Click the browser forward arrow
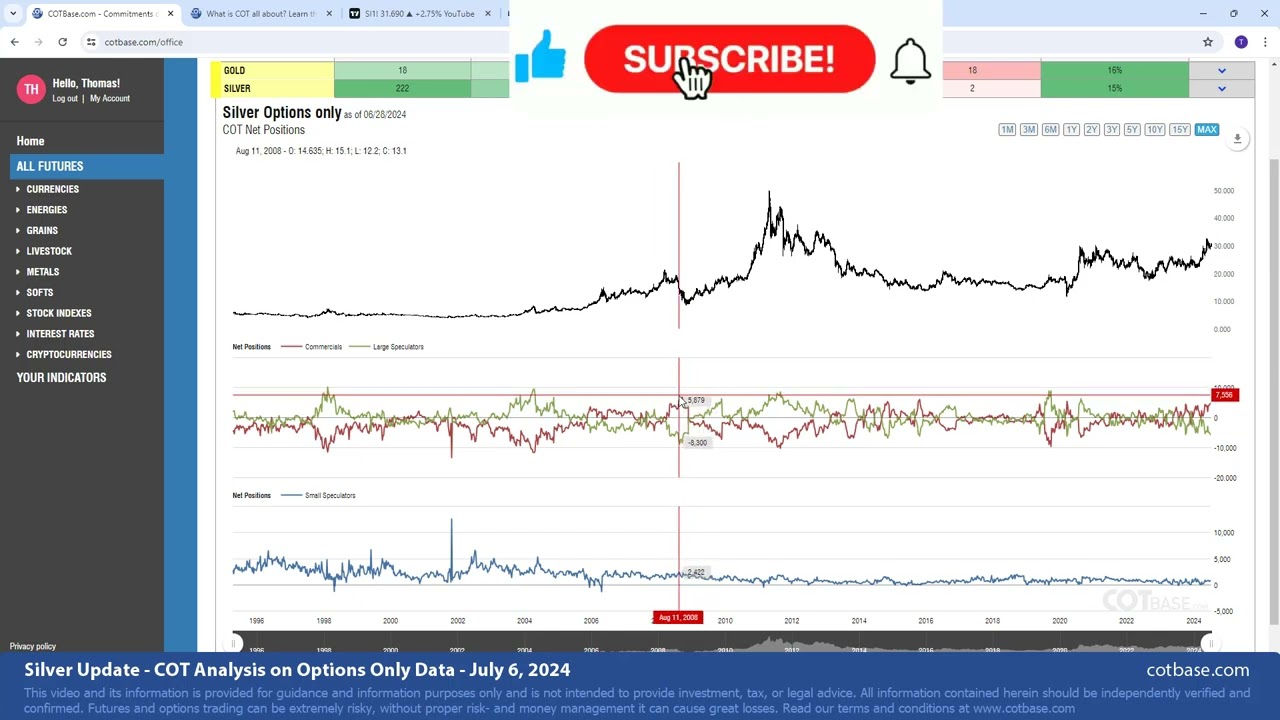The width and height of the screenshot is (1280, 720). (x=39, y=42)
